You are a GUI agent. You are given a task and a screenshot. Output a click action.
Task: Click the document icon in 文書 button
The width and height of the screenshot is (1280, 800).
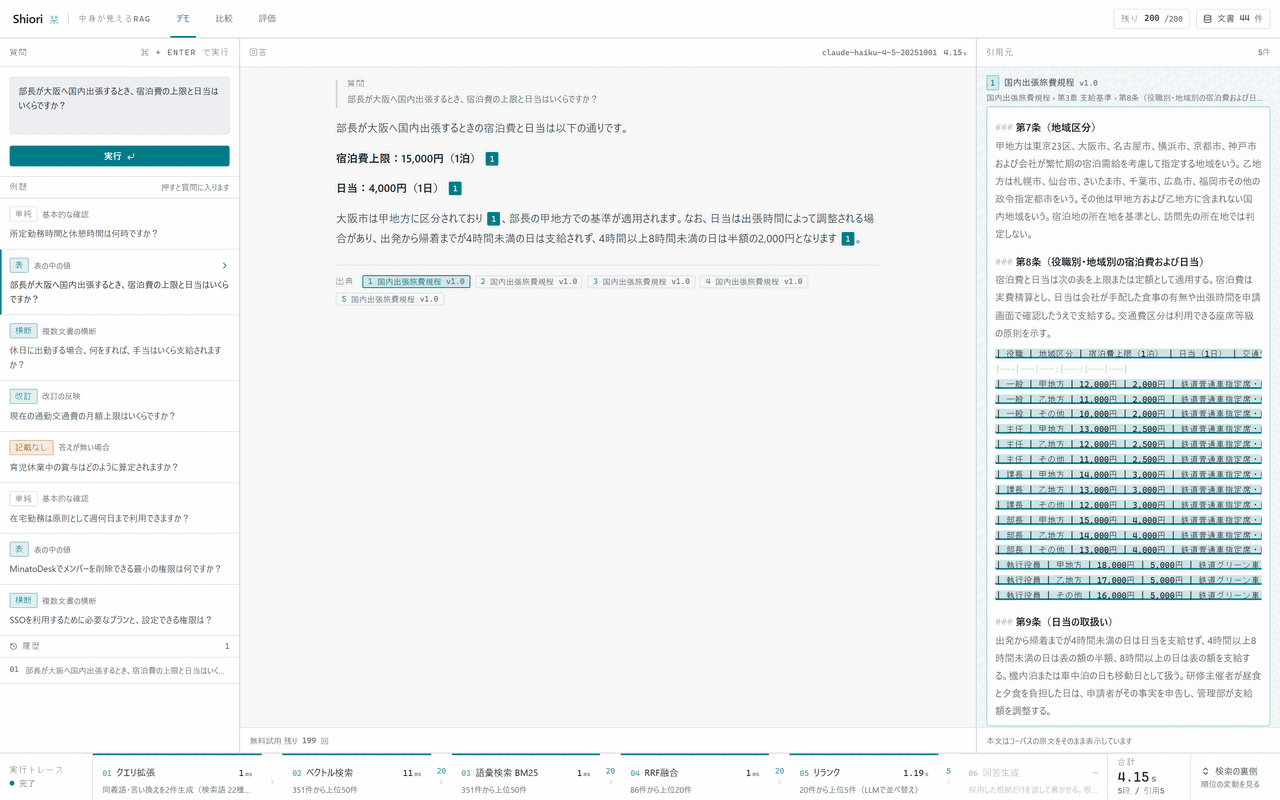(1208, 18)
